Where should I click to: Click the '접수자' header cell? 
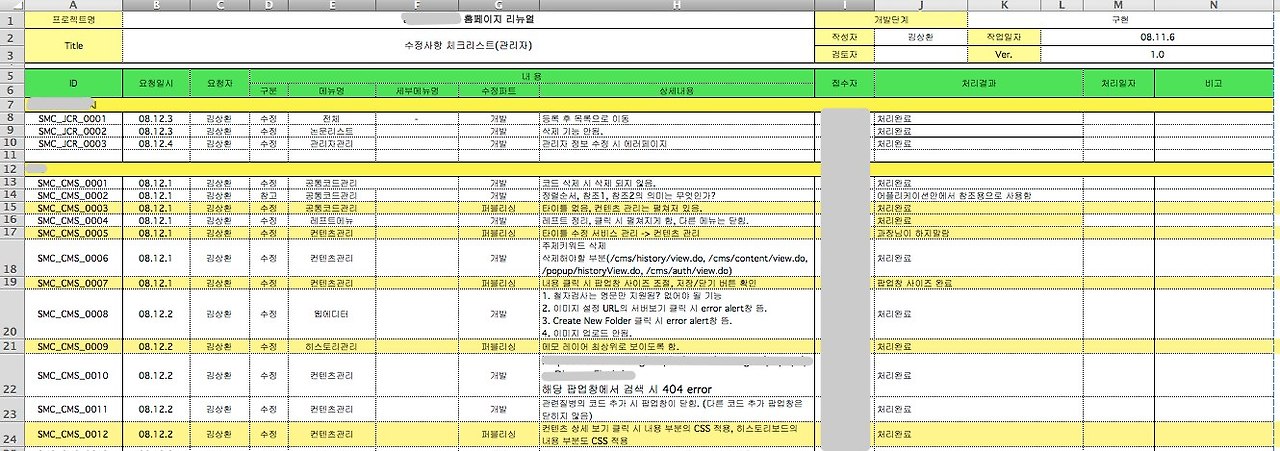[x=844, y=83]
